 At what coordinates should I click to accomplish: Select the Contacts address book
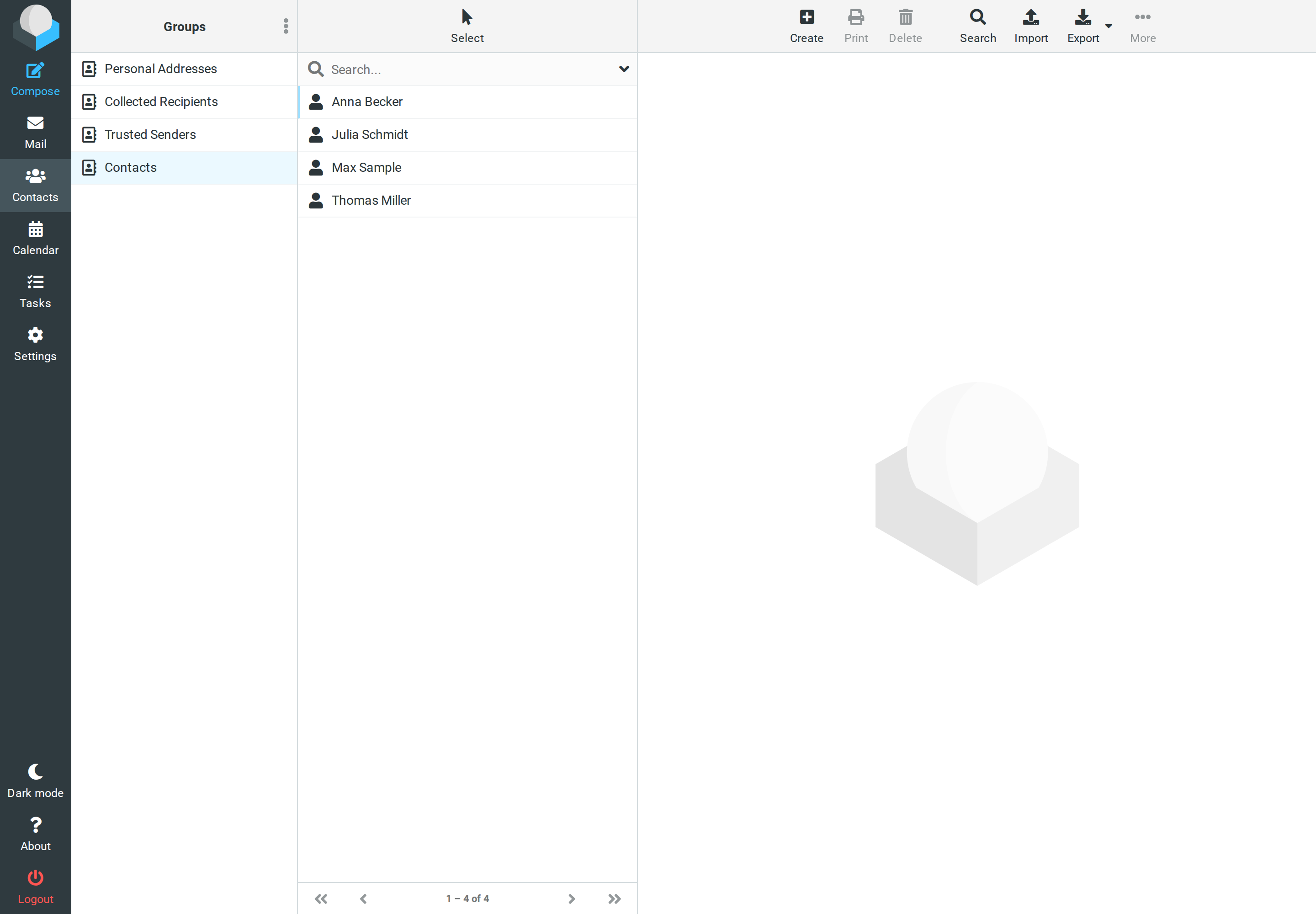184,167
